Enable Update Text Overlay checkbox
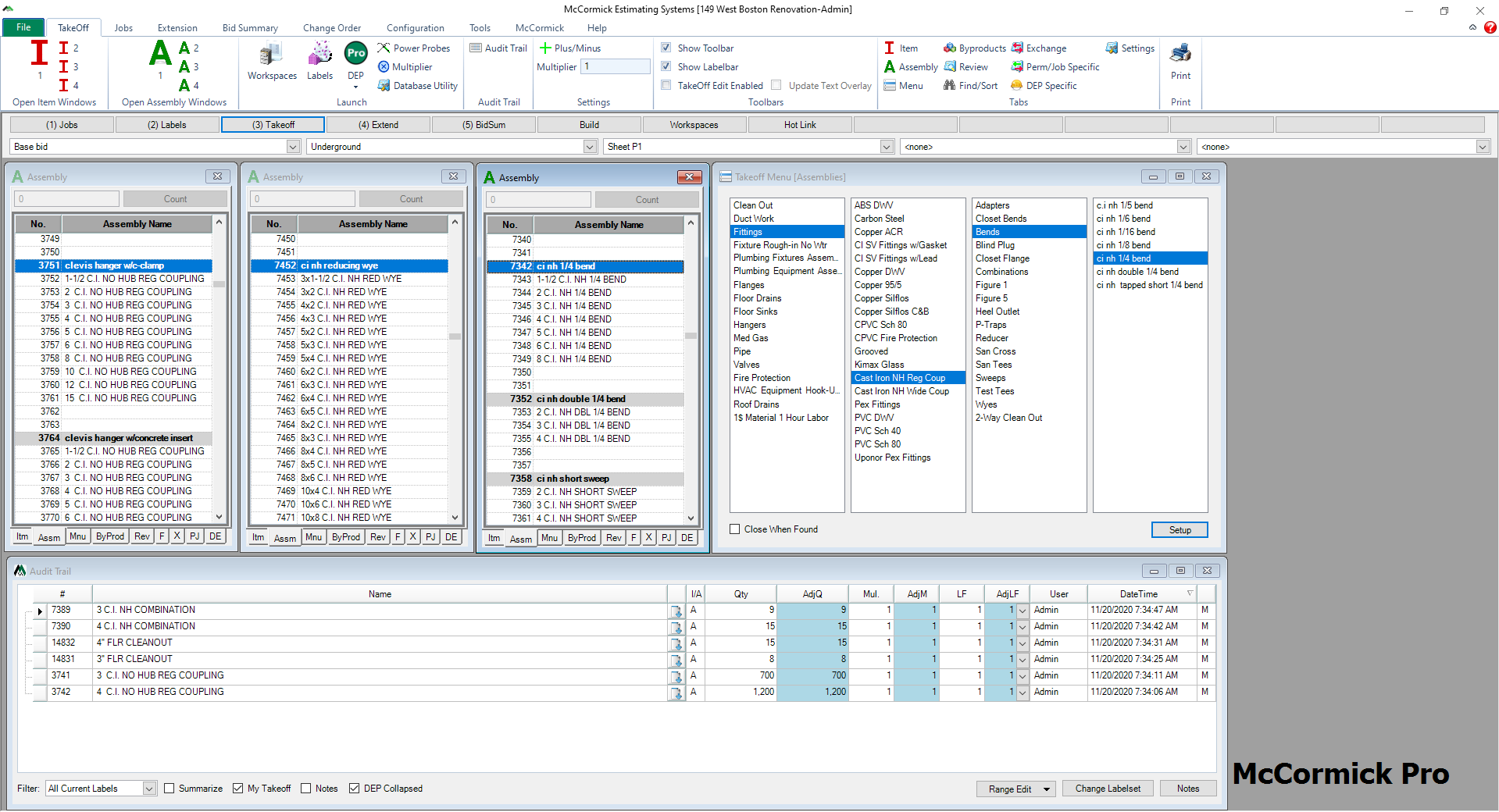The width and height of the screenshot is (1499, 812). coord(776,85)
